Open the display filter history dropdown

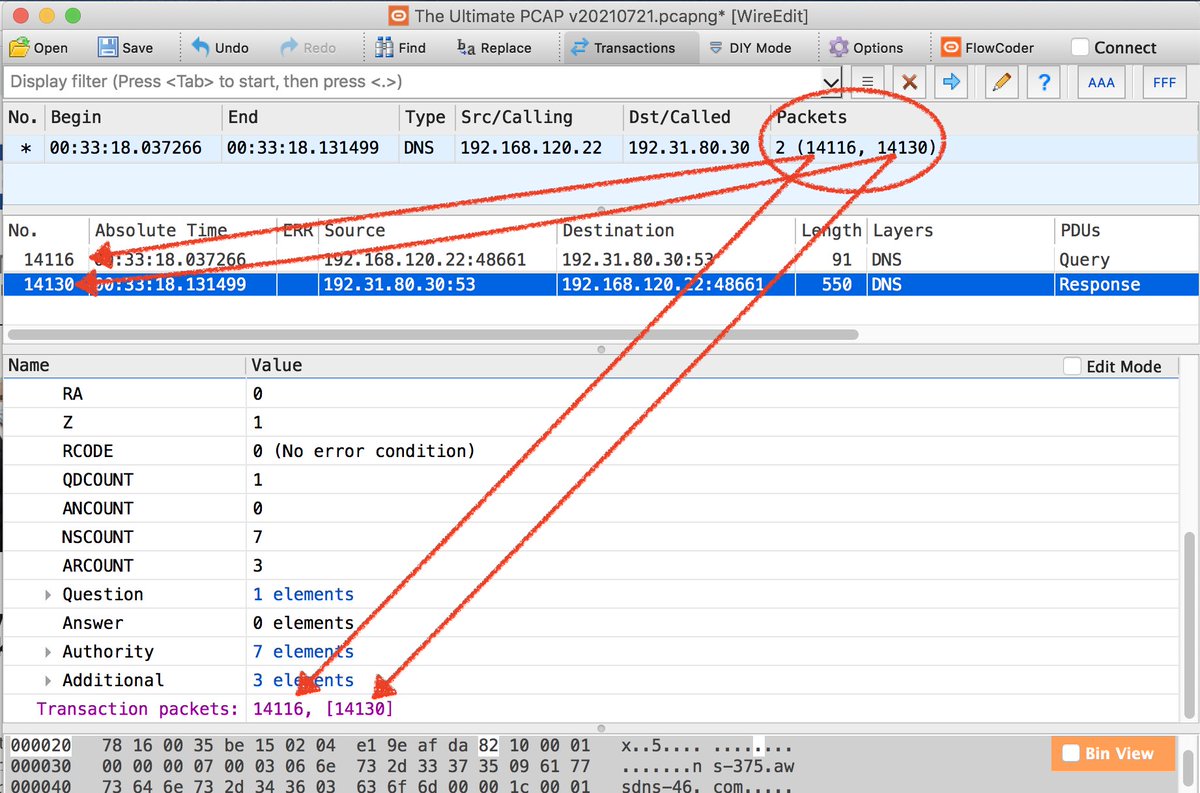(830, 82)
